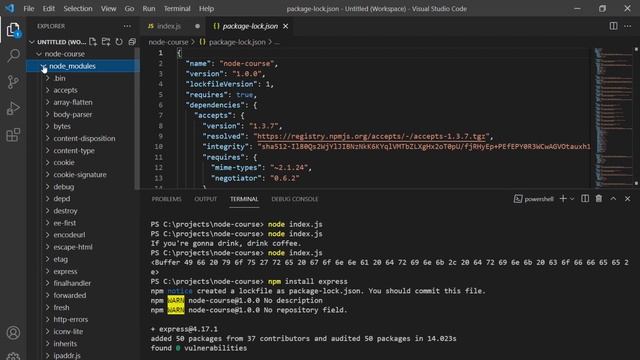Expand the cookie-signature folder
640x360 pixels.
coord(48,175)
